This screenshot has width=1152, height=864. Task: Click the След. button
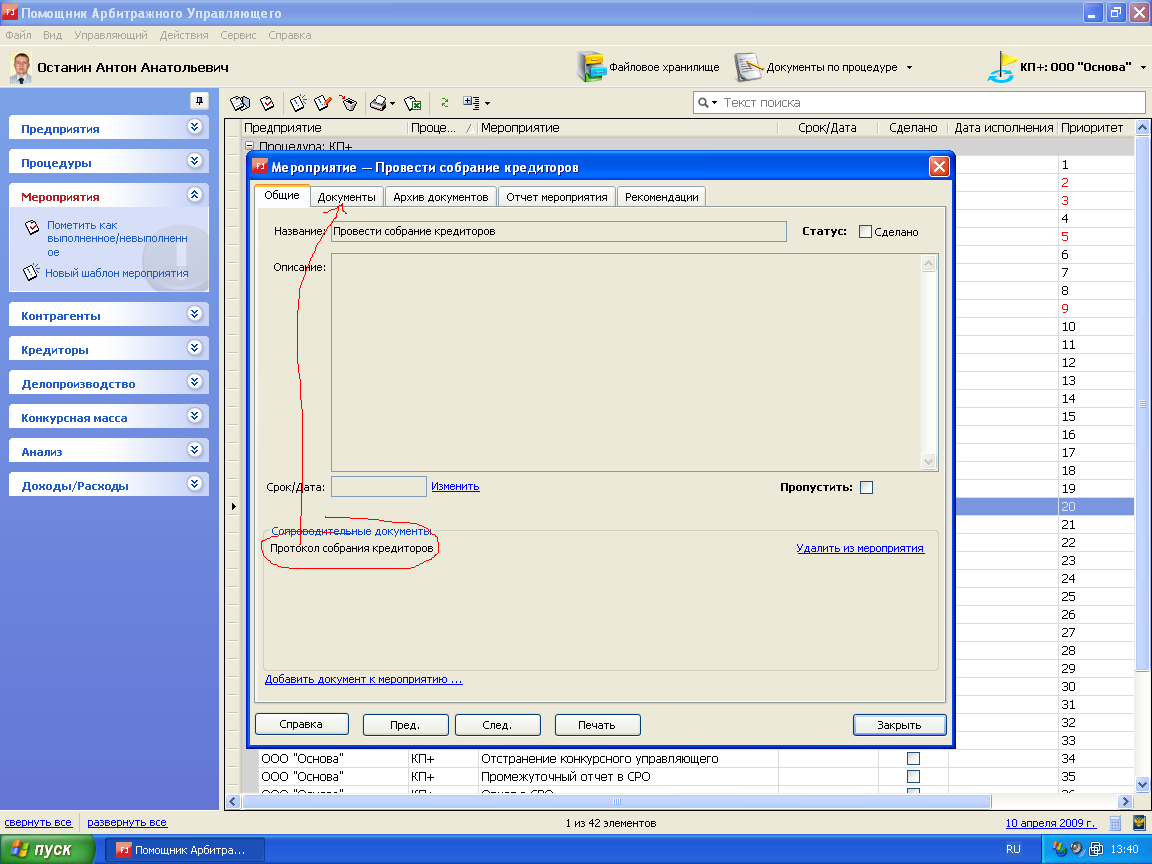point(497,725)
